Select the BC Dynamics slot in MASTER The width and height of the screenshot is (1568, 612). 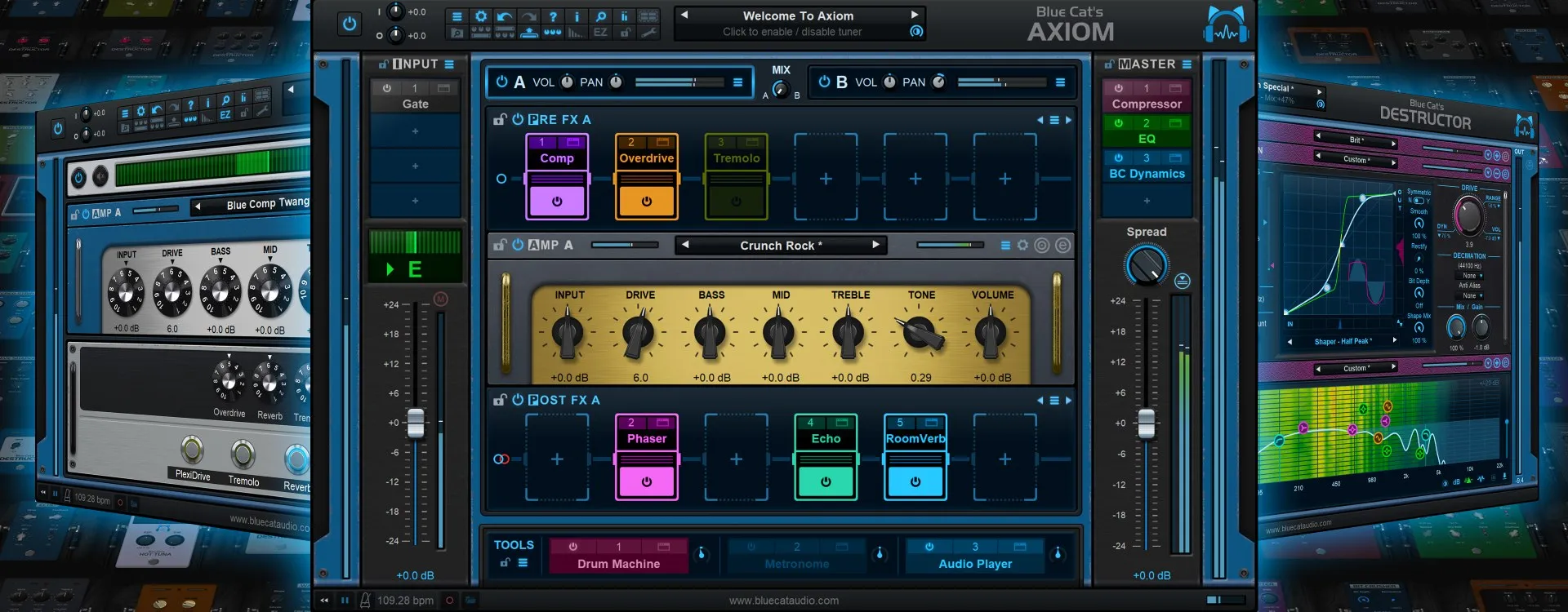click(1147, 166)
